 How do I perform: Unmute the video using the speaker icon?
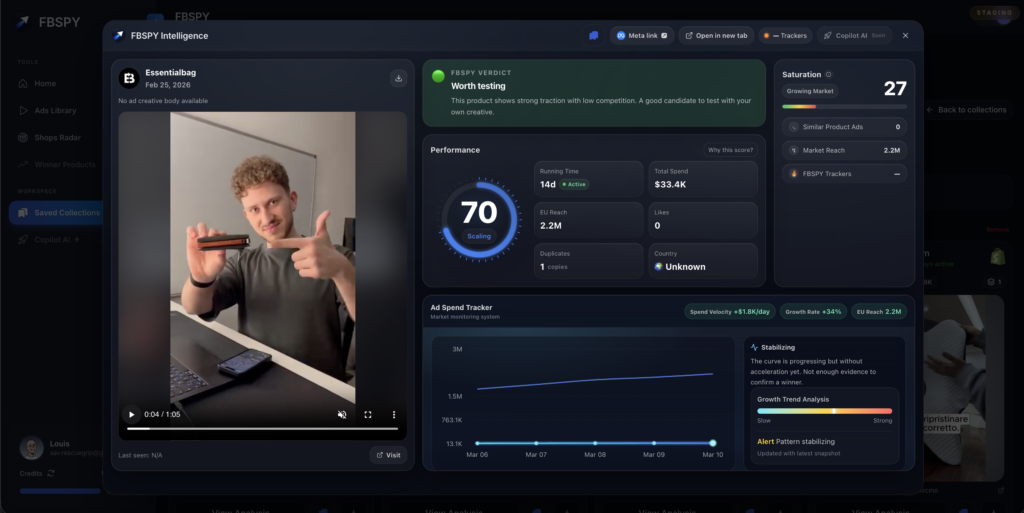pyautogui.click(x=342, y=414)
